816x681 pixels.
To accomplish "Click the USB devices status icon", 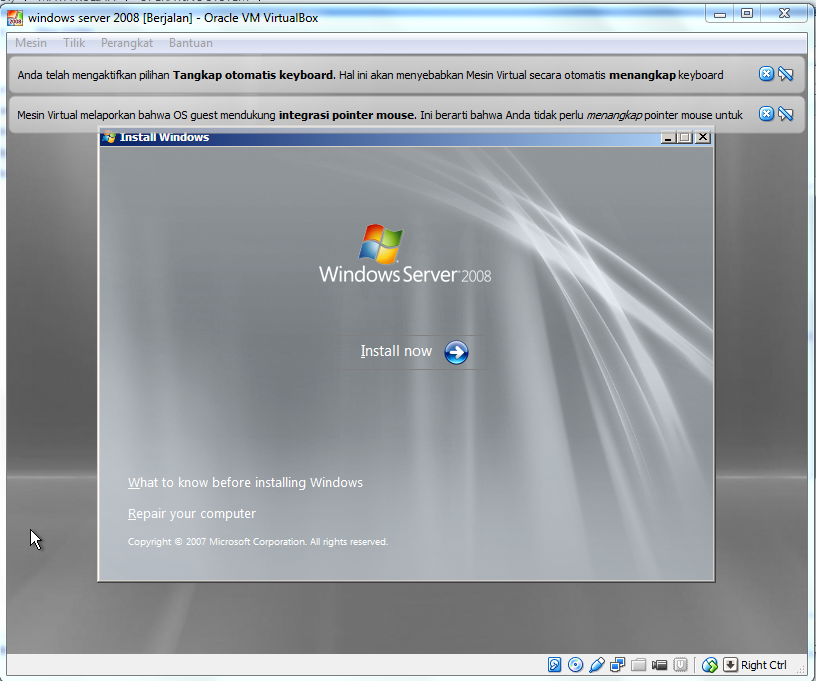I will pyautogui.click(x=597, y=665).
